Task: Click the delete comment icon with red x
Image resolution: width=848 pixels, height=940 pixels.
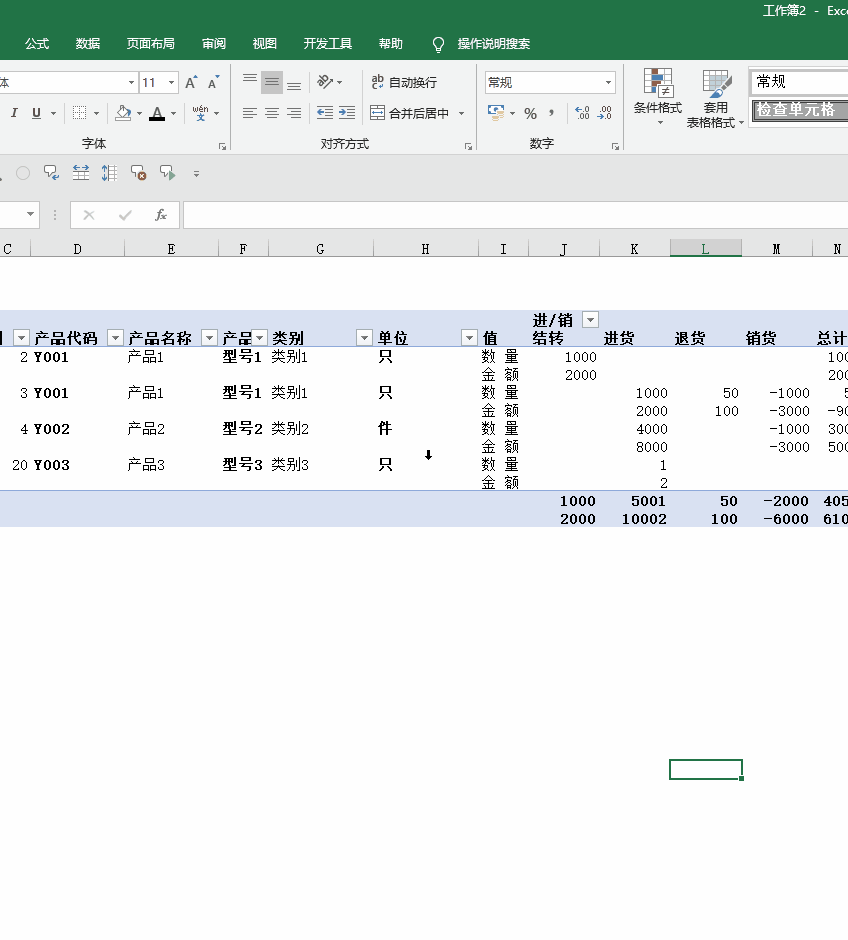Action: 138,173
